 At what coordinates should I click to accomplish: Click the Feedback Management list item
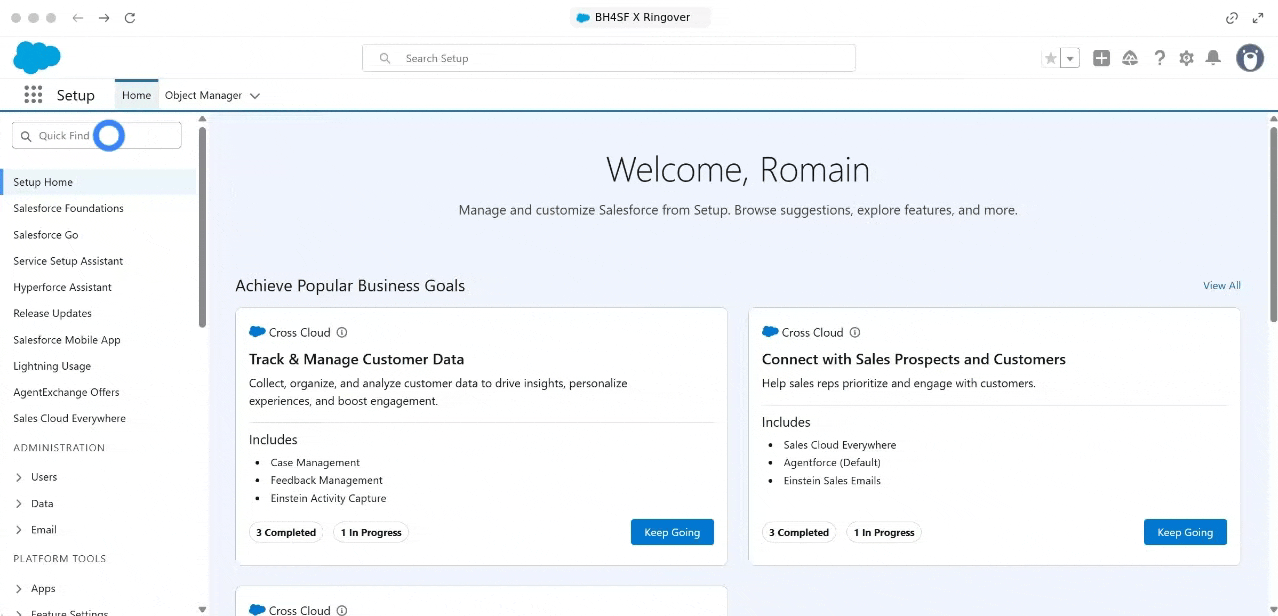(326, 480)
